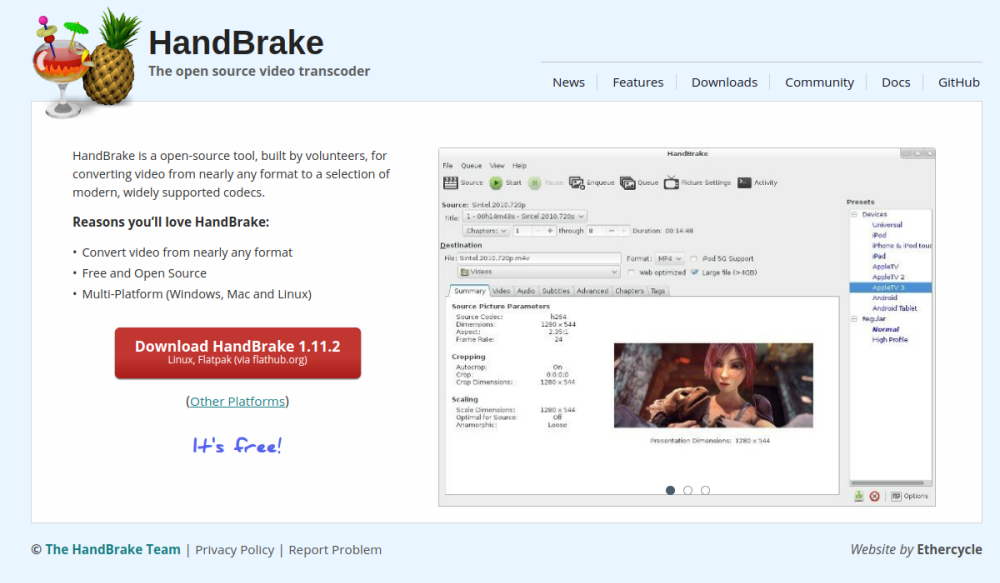Switch to the Summary tab
The height and width of the screenshot is (583, 1000).
469,291
